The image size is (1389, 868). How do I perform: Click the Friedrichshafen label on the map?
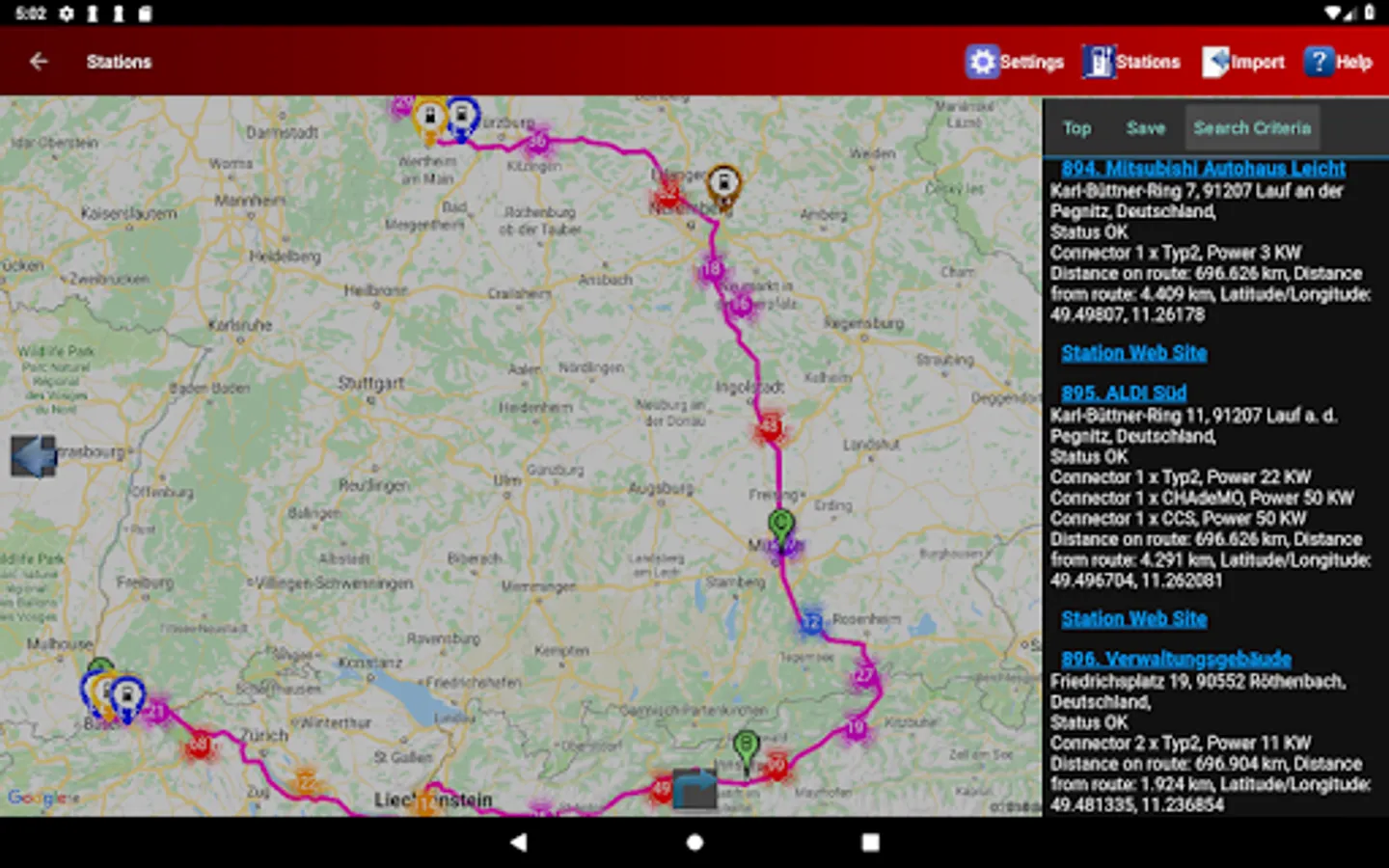(474, 682)
